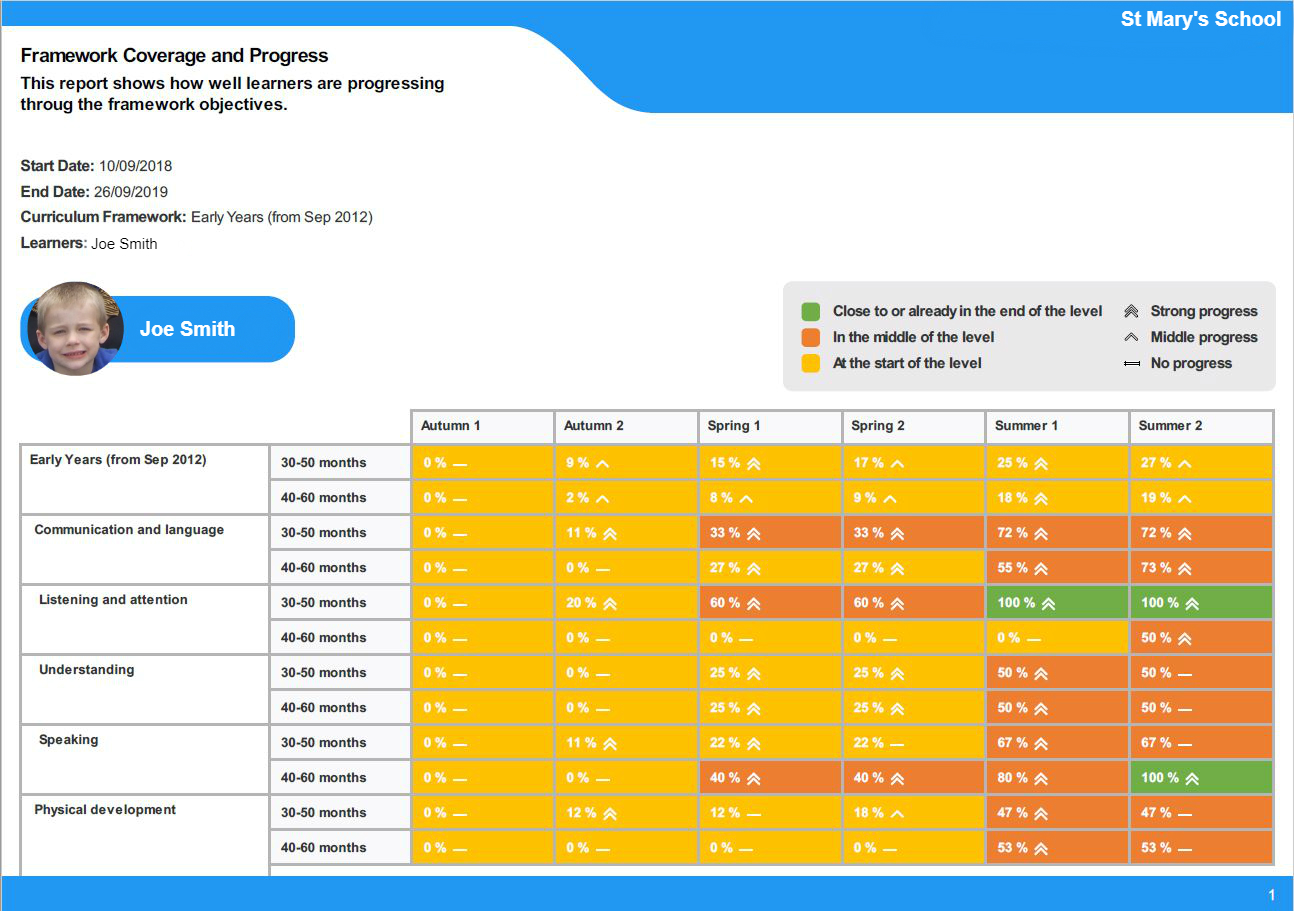Click the Strong progress double-chevron legend icon

[x=1131, y=311]
